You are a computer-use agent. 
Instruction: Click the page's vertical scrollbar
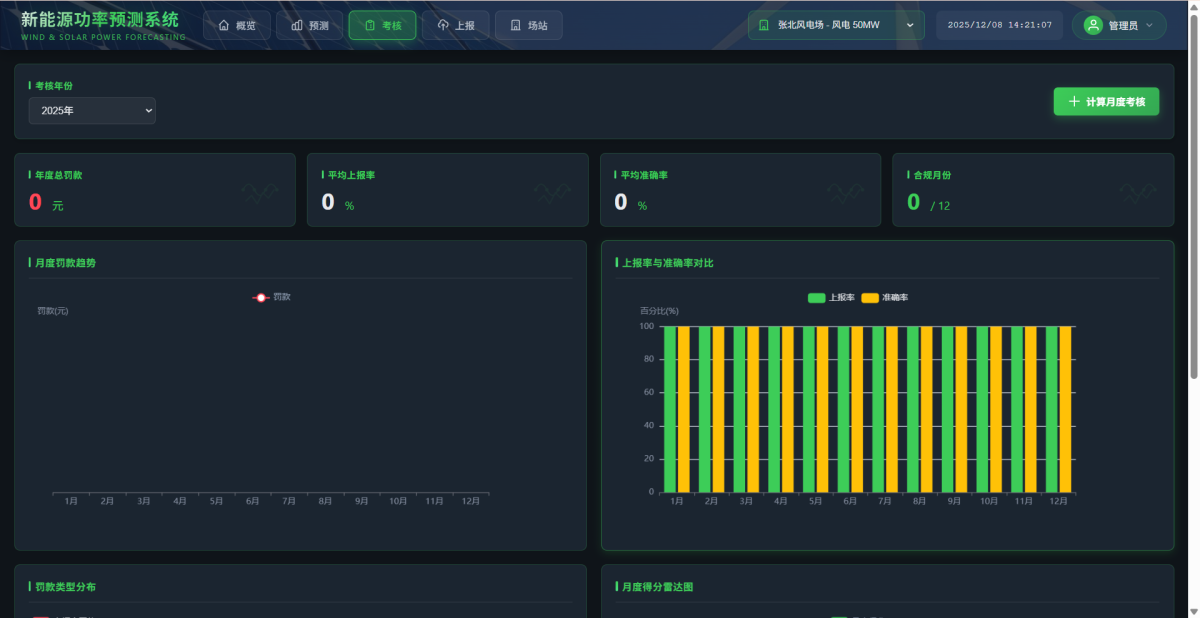[x=1193, y=200]
